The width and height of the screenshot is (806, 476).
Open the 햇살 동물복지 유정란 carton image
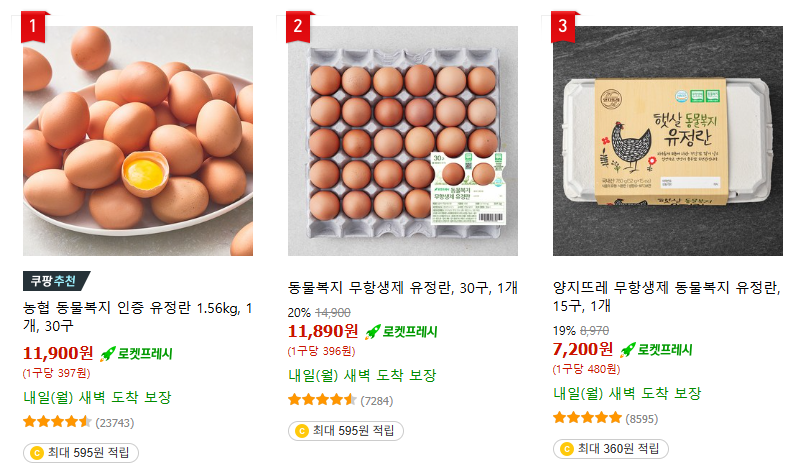coord(668,141)
